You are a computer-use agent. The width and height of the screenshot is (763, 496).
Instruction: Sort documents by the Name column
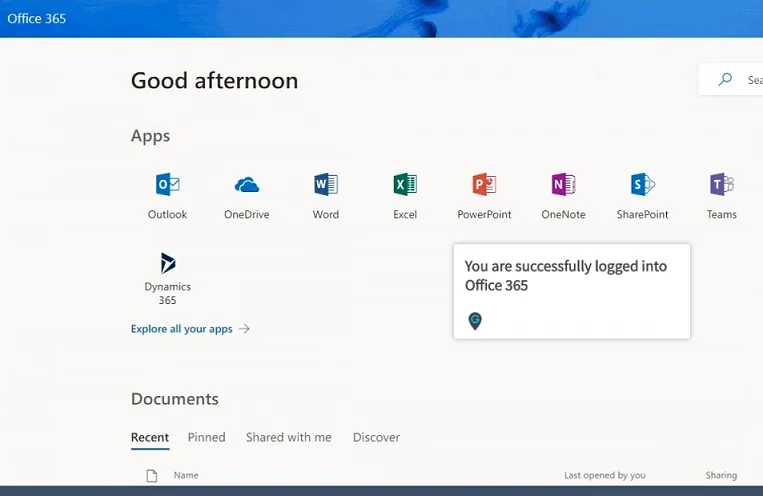point(186,475)
